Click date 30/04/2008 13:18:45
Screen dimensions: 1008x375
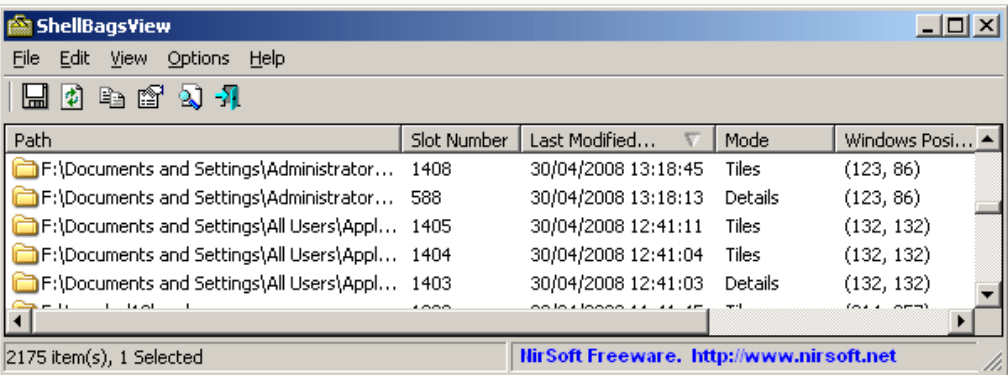pyautogui.click(x=616, y=169)
